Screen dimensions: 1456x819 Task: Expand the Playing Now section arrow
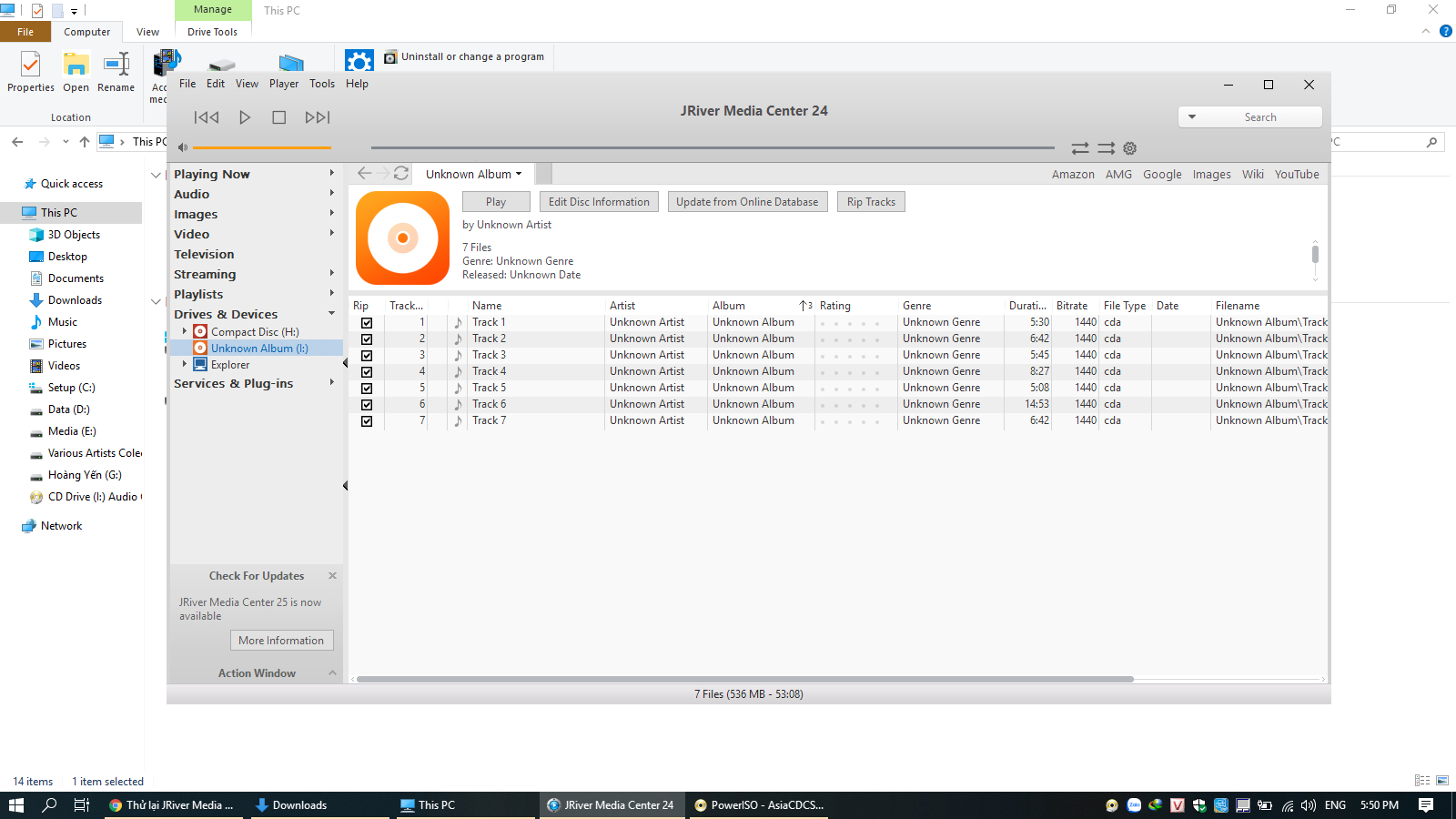(331, 173)
